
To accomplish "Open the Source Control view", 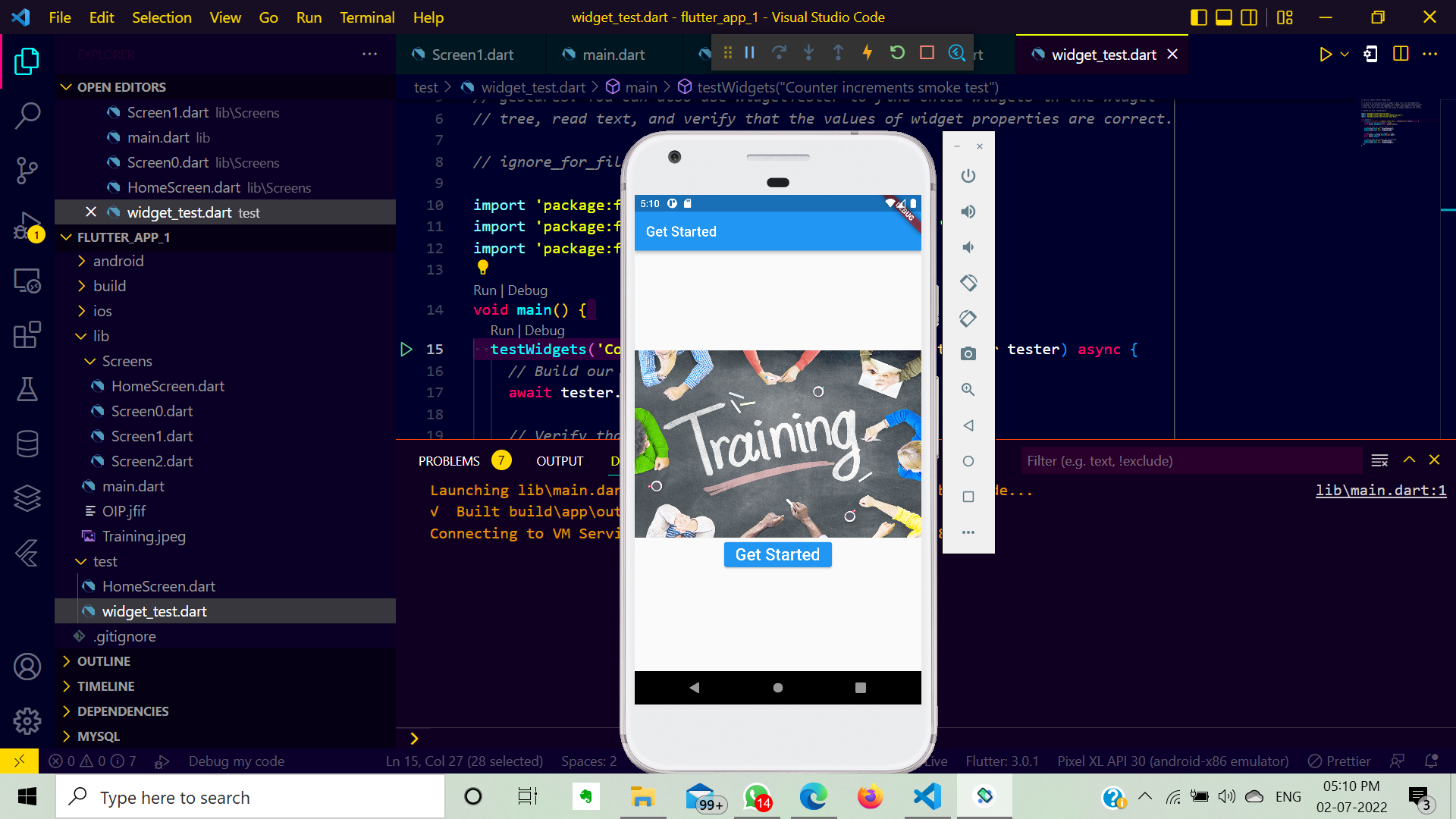I will click(27, 171).
